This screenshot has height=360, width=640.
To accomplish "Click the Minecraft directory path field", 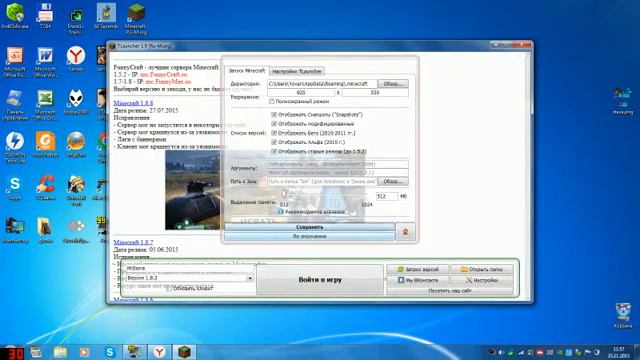I will tap(322, 84).
